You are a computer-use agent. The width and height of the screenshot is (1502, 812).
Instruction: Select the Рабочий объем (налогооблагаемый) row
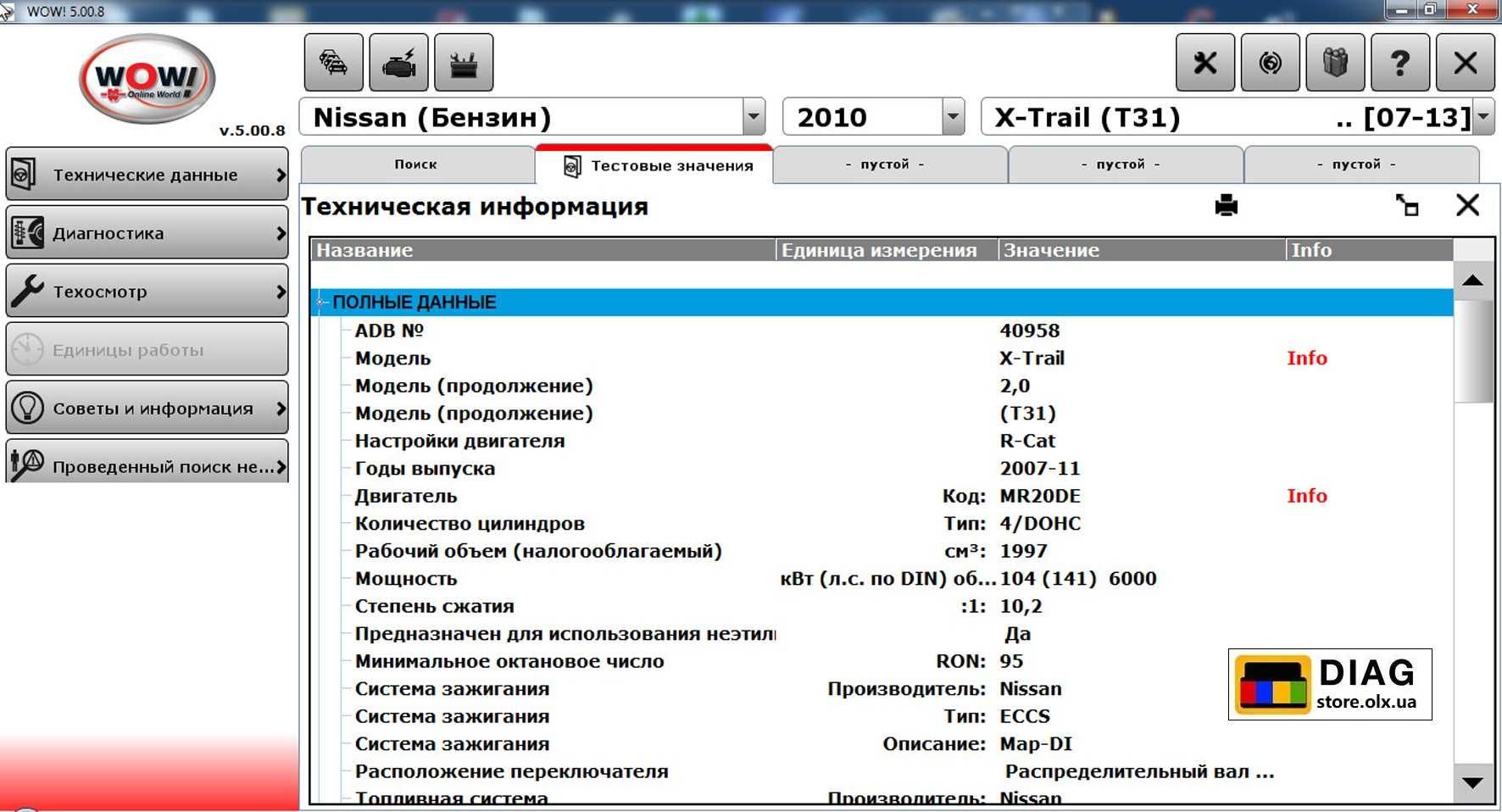882,551
